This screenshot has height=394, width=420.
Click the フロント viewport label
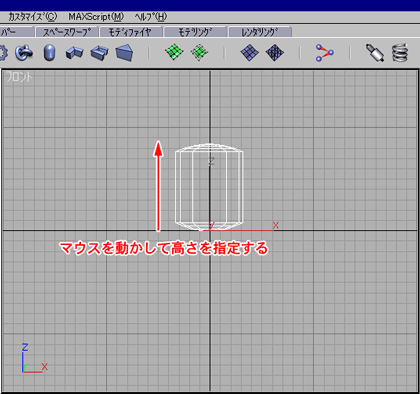coord(19,77)
